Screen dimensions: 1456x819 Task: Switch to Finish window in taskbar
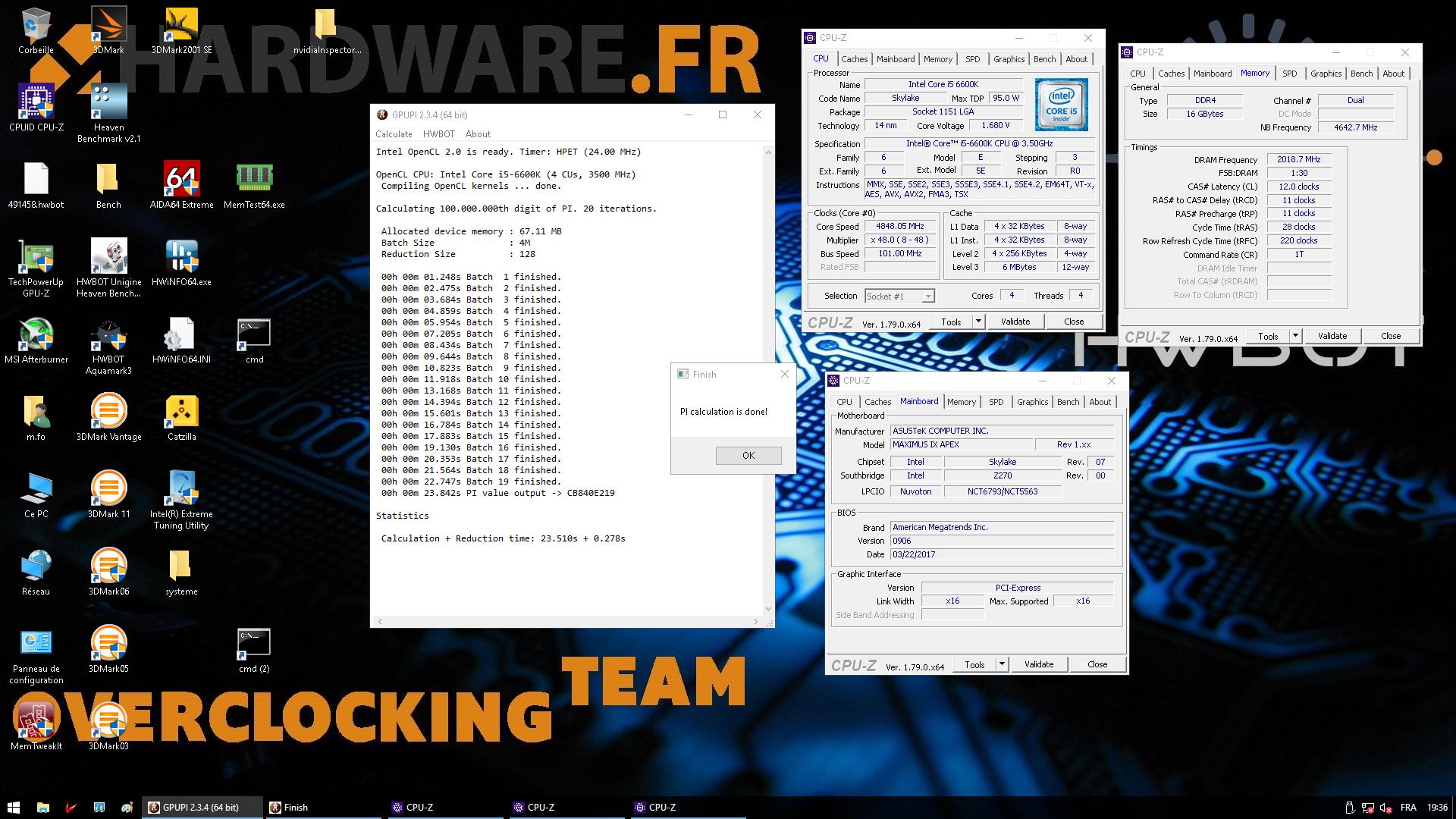point(322,808)
